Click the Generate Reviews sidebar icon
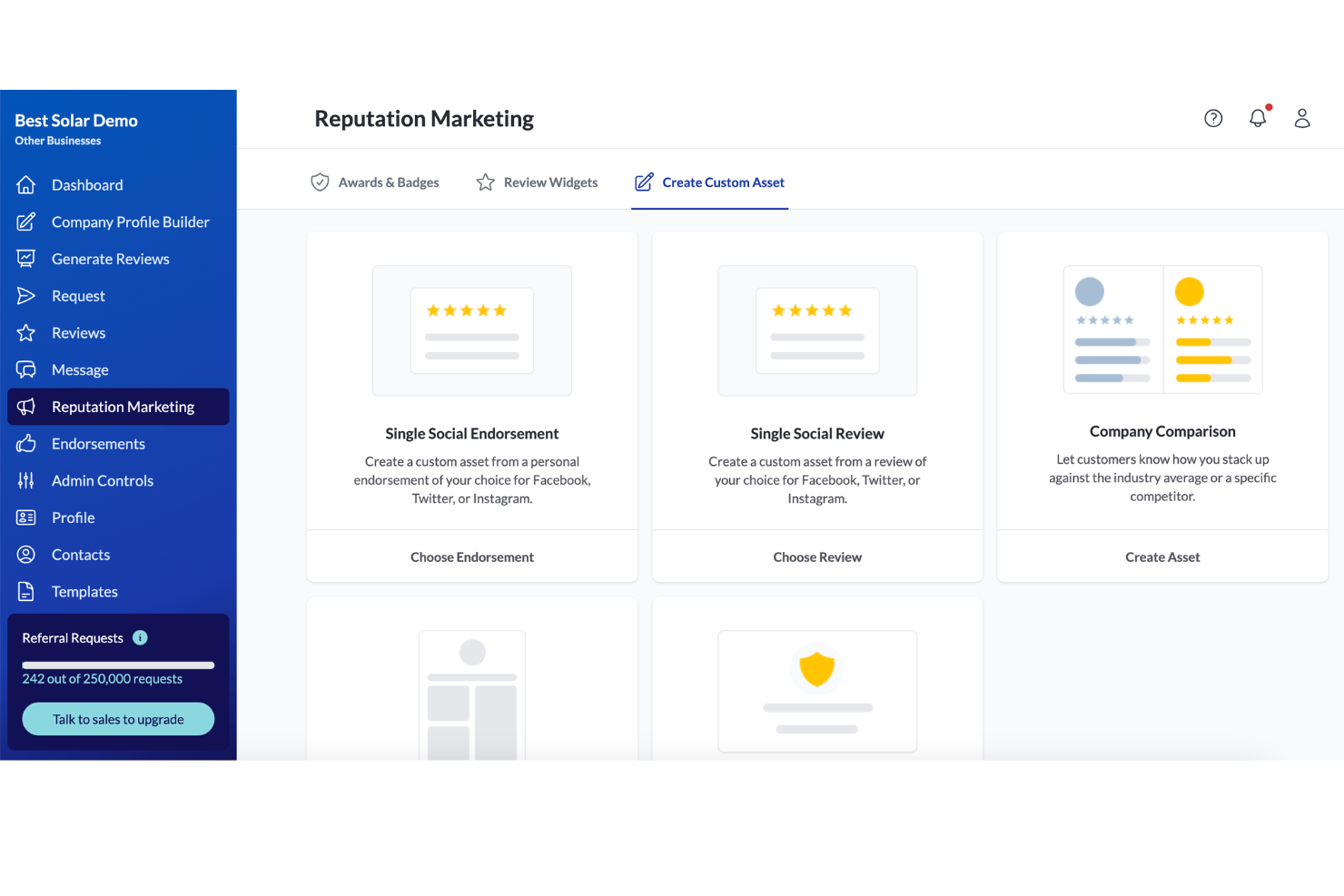 27,259
